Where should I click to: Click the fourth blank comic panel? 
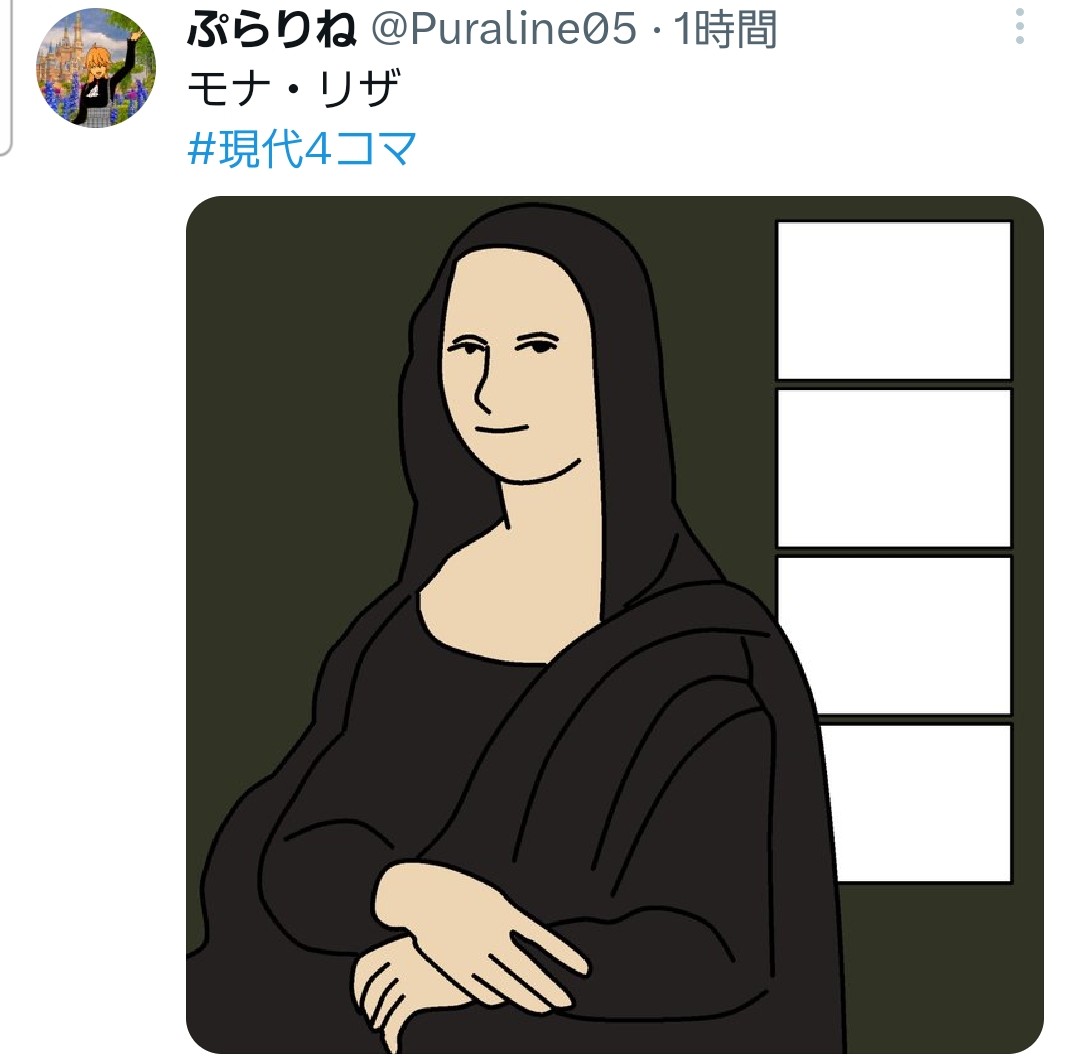(x=916, y=802)
